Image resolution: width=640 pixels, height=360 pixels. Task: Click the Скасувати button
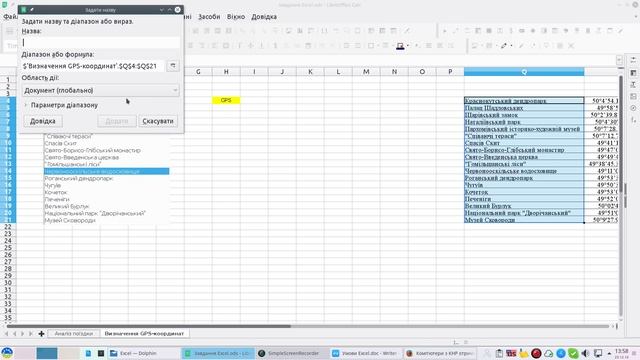(158, 121)
